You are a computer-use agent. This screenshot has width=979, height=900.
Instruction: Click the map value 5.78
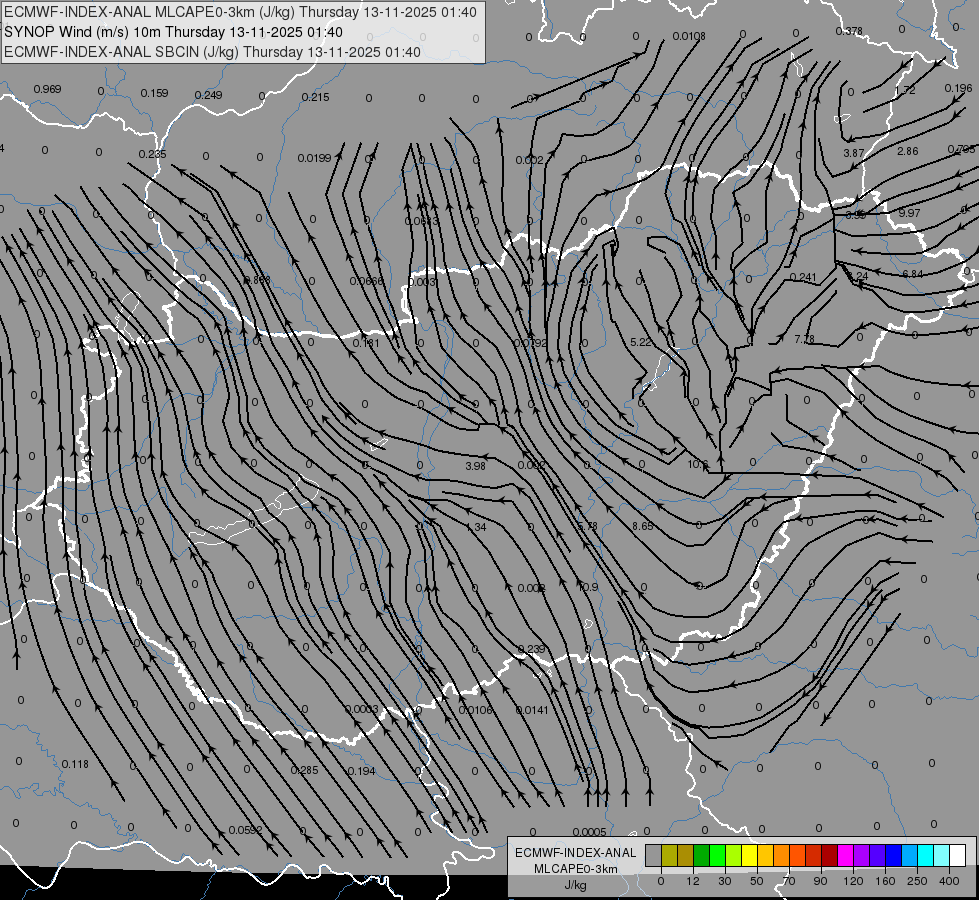coord(588,527)
